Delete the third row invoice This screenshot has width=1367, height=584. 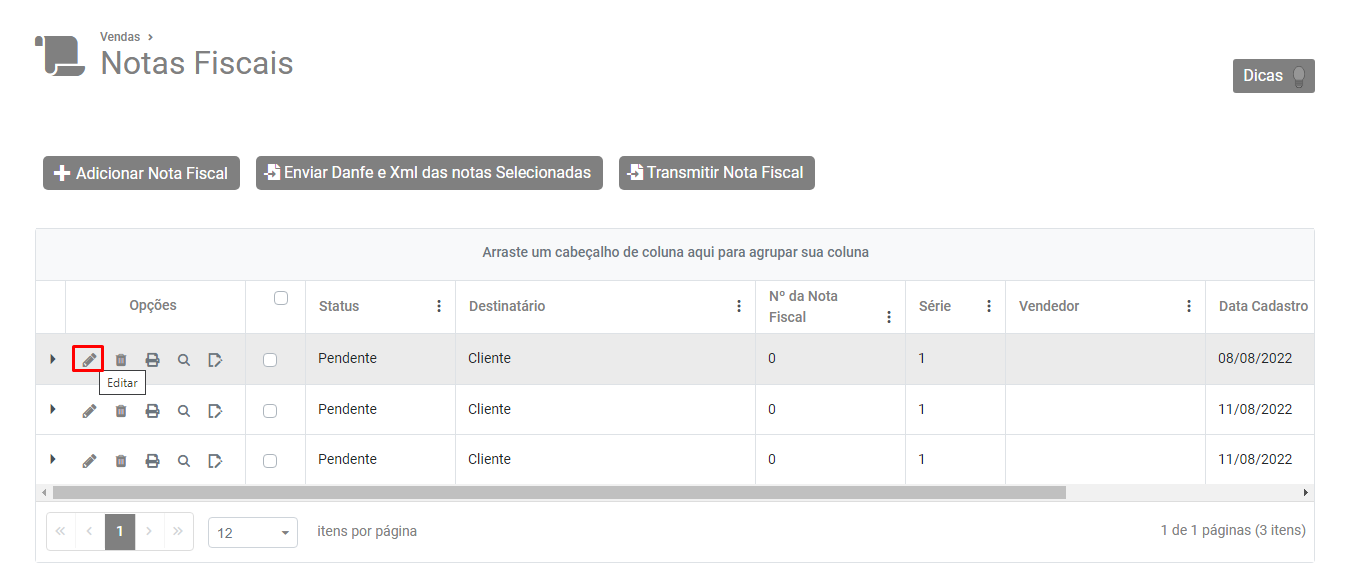coord(121,460)
